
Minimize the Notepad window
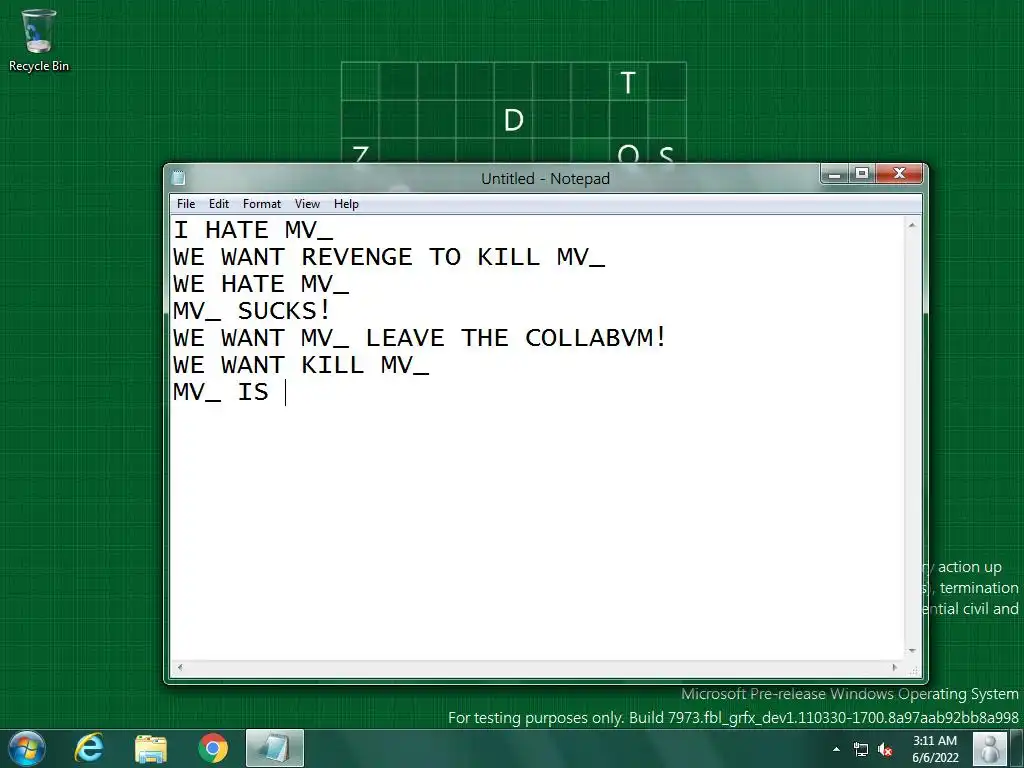[834, 174]
